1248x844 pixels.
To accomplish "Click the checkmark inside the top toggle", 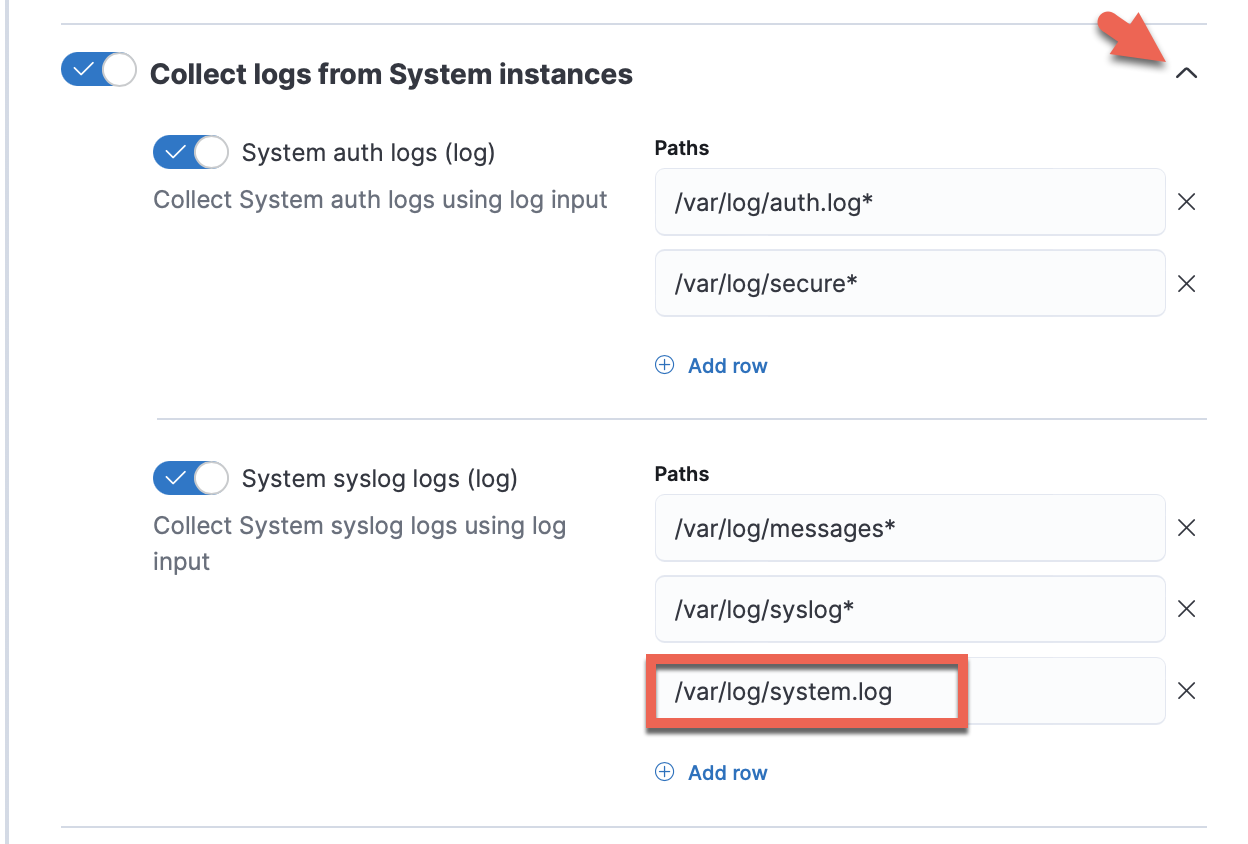I will [x=84, y=70].
